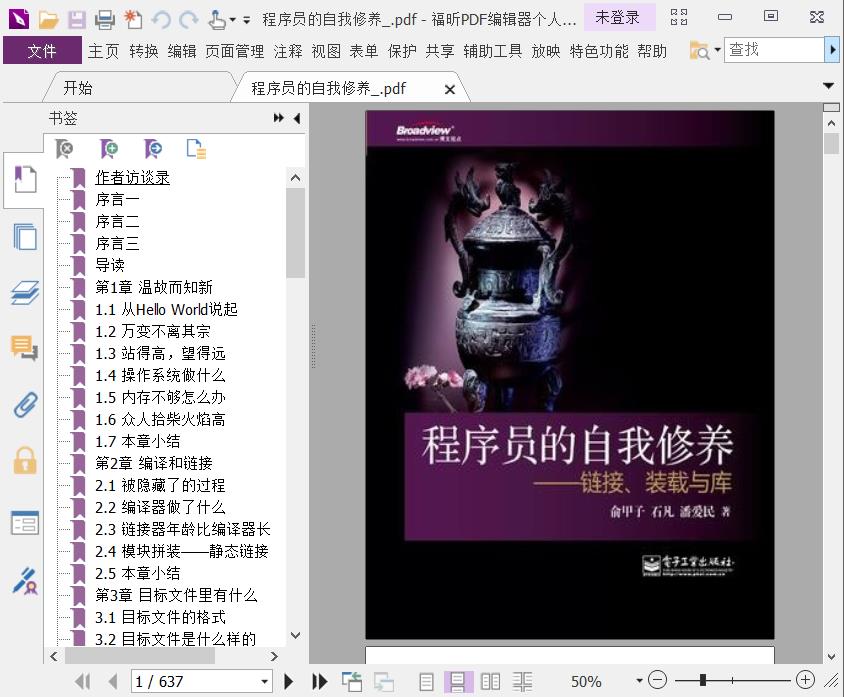Open bookmark 2.4 模块拼装——静态链接
The height and width of the screenshot is (697, 844).
pyautogui.click(x=182, y=551)
